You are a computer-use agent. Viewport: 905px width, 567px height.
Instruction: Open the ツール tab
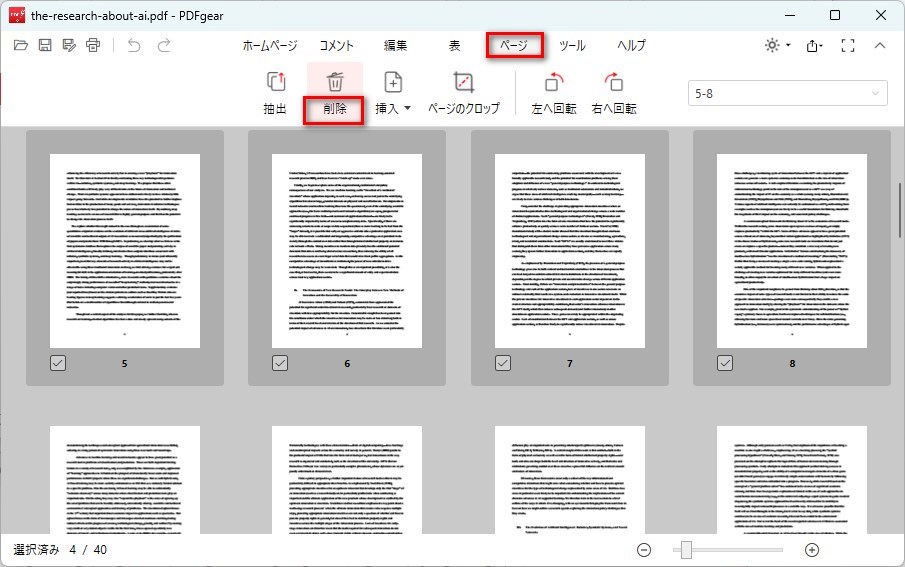[572, 46]
